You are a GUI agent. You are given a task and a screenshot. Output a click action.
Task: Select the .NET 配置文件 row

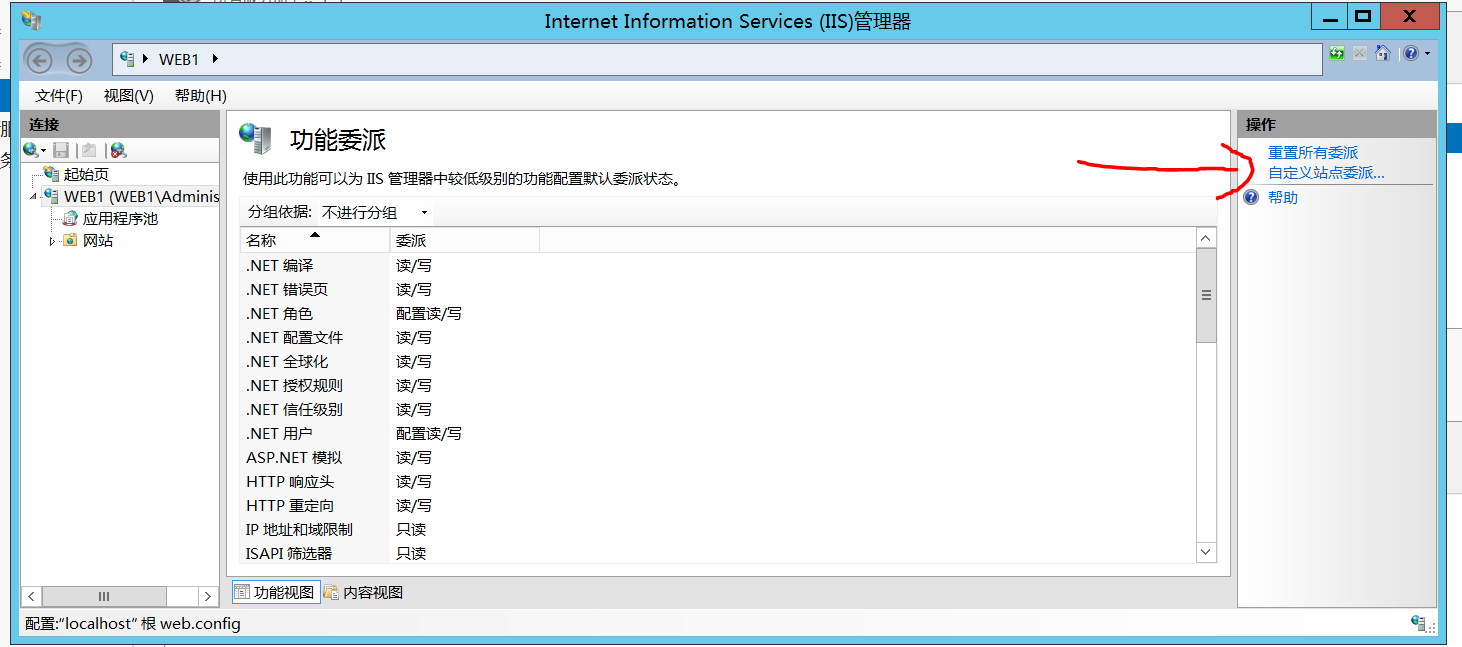coord(718,337)
